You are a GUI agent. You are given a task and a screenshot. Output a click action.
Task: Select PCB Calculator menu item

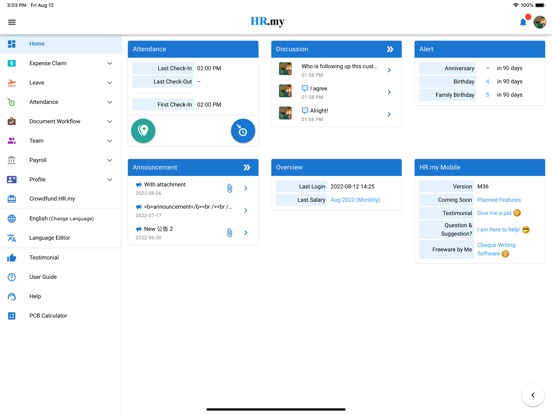(61, 316)
